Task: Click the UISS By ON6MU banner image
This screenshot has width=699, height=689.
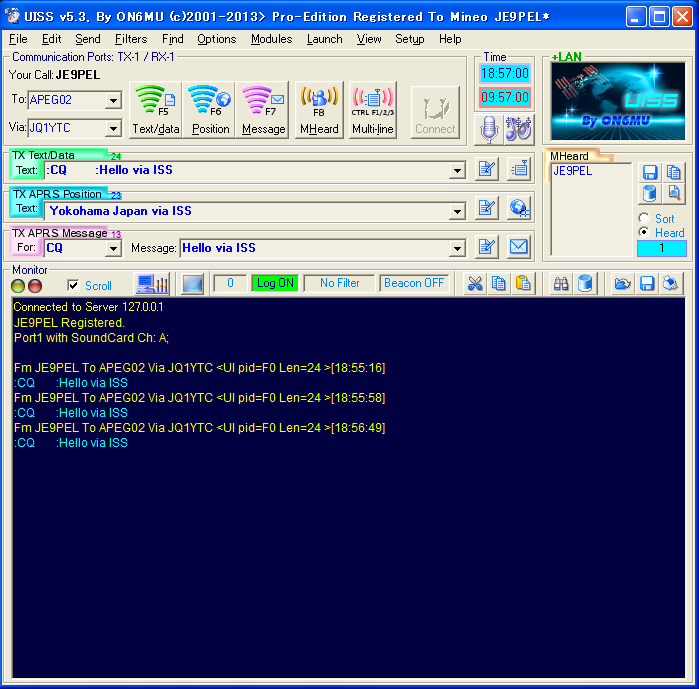Action: click(x=618, y=101)
